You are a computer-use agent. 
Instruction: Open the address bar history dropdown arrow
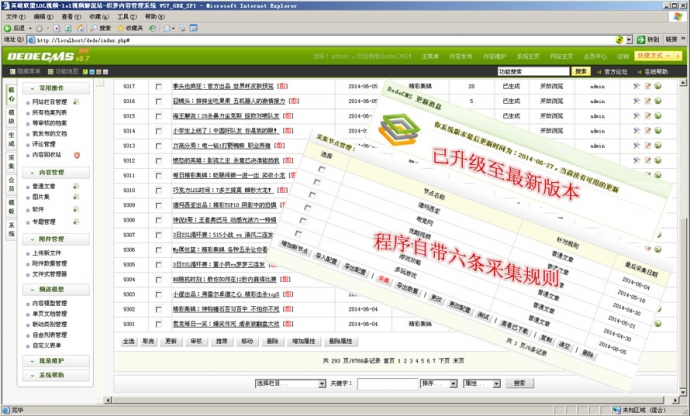629,40
